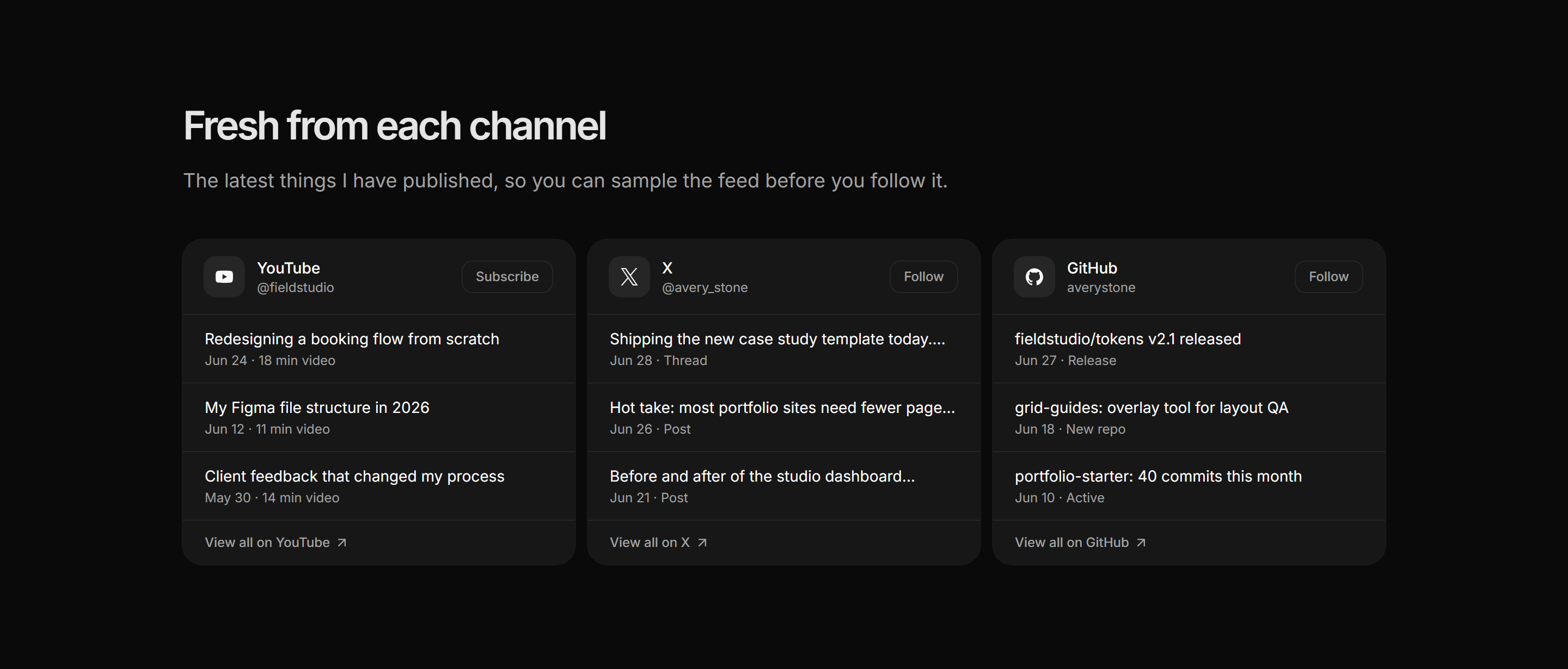The image size is (1568, 669).
Task: Open portfolio-starter 40 commits entry
Action: tap(1189, 486)
